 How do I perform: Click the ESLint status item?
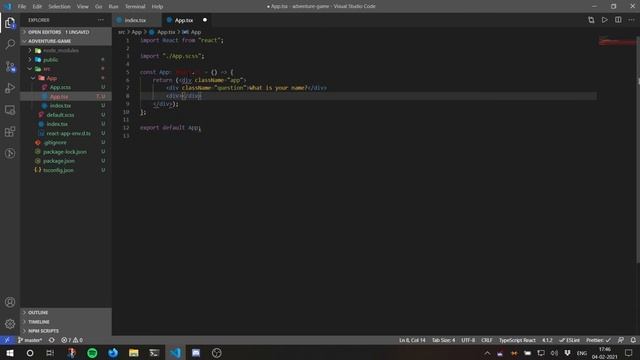tap(569, 340)
